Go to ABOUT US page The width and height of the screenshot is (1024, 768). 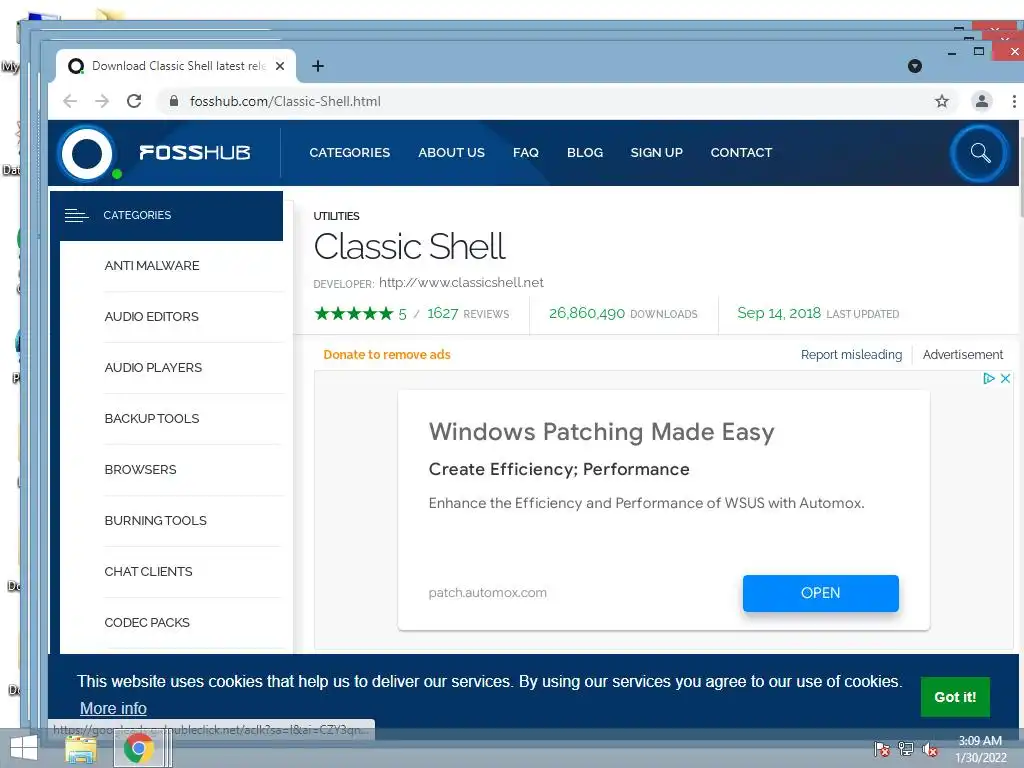point(451,153)
